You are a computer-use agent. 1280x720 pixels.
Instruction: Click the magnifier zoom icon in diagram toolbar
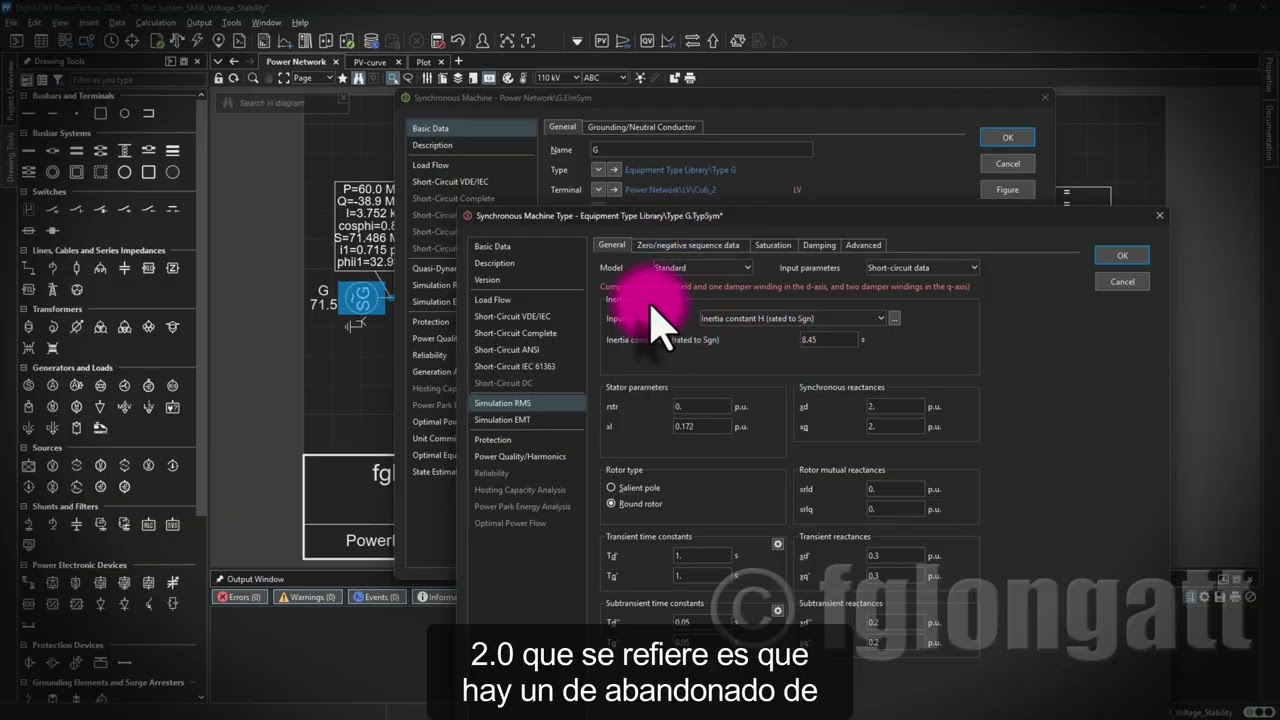click(253, 78)
